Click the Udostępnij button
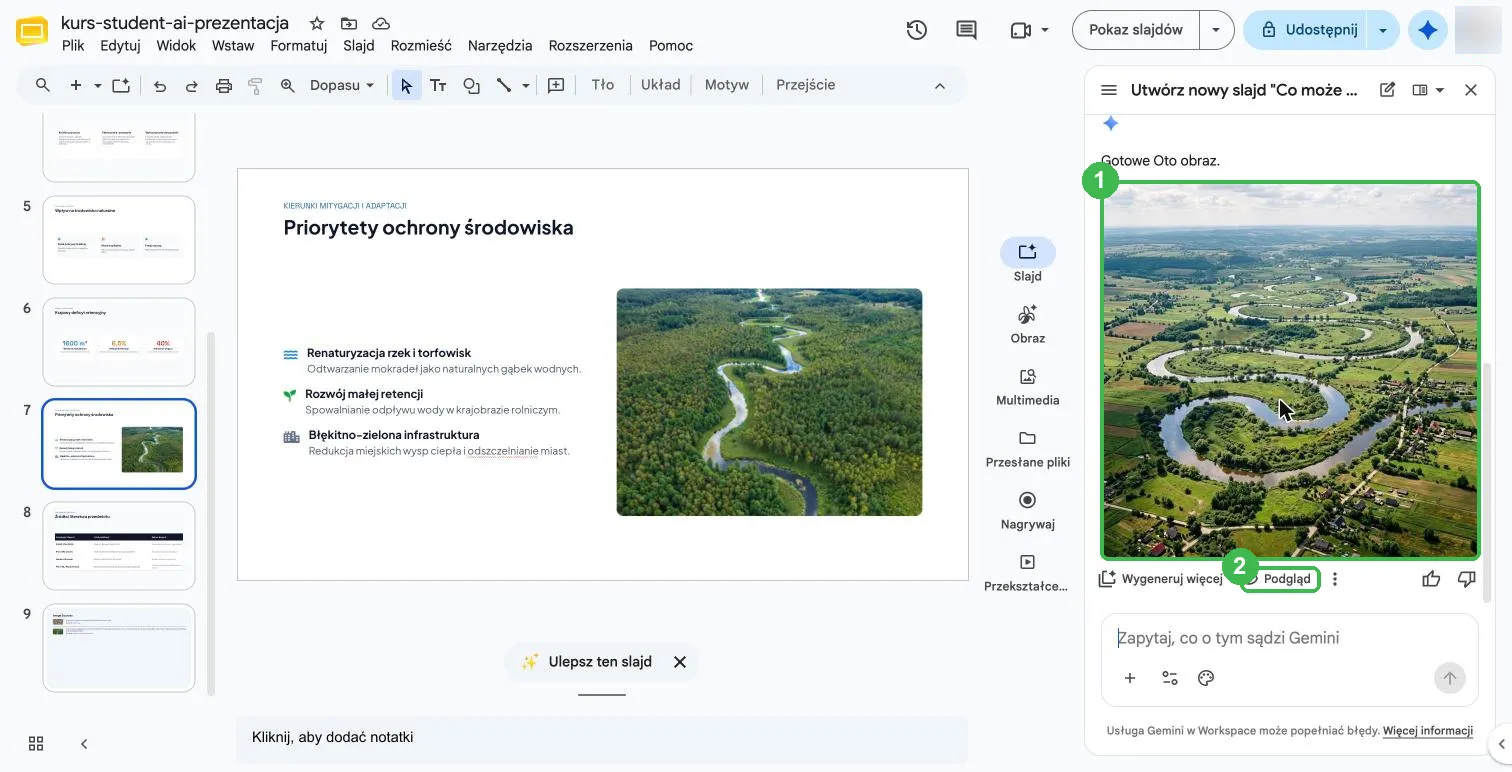This screenshot has height=772, width=1512. [1309, 30]
